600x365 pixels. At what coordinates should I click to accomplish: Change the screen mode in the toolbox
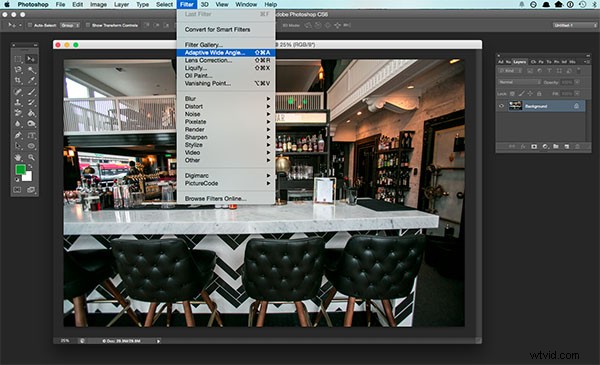click(31, 189)
